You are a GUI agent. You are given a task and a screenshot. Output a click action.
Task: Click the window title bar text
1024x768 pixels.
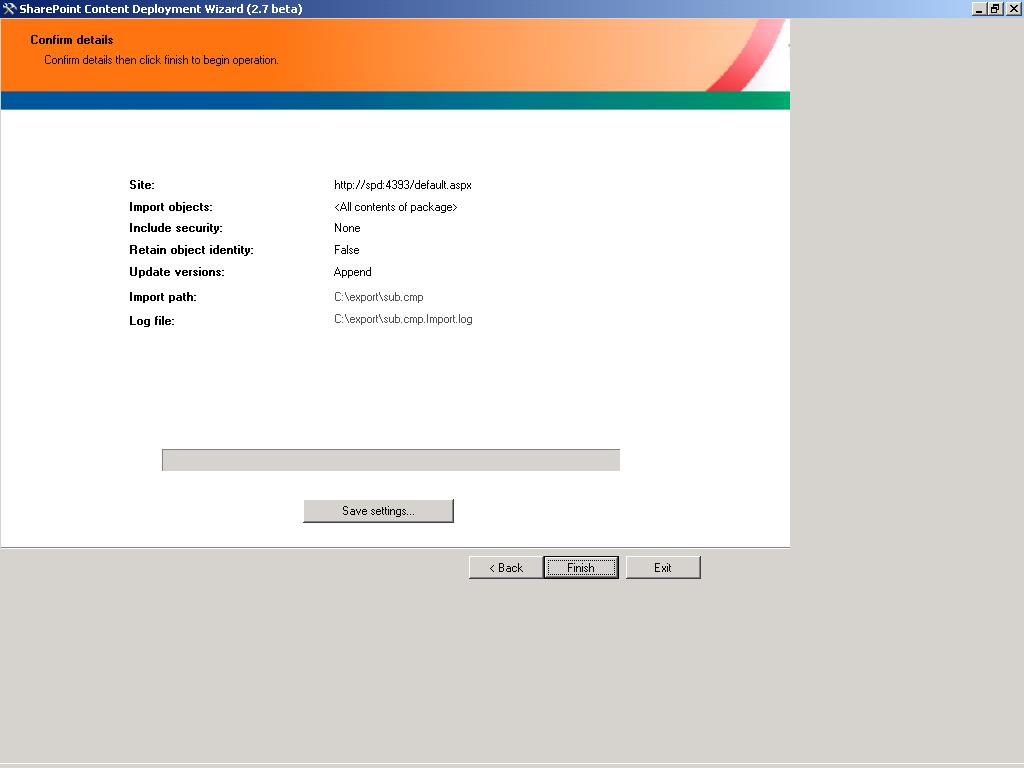pyautogui.click(x=160, y=9)
